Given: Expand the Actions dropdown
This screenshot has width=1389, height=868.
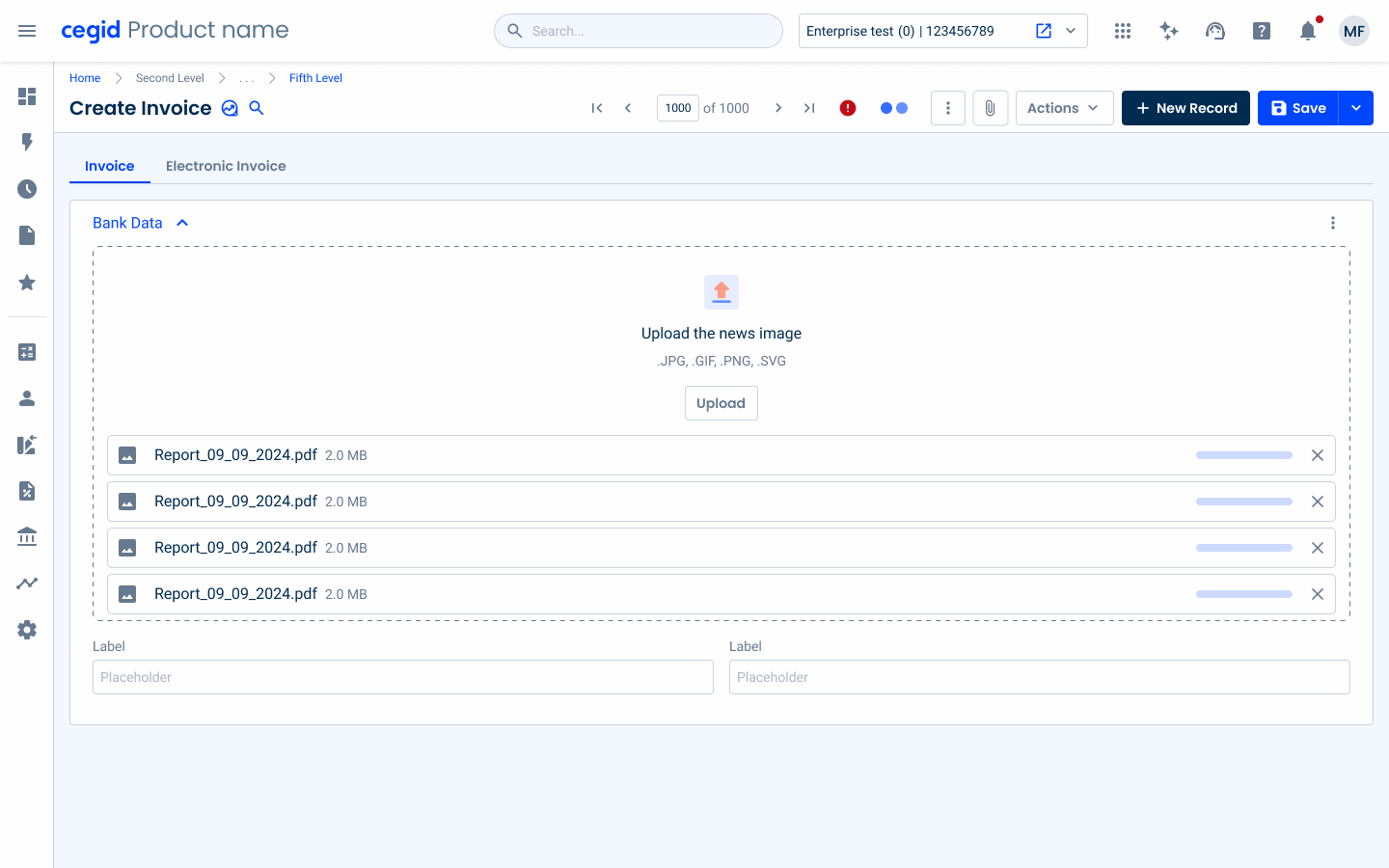Looking at the screenshot, I should [1064, 108].
